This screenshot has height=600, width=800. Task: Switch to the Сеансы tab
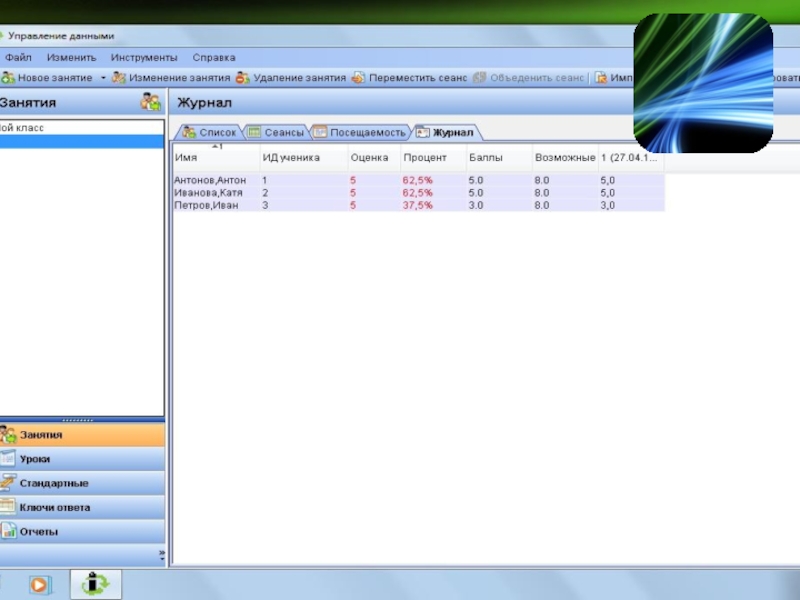click(275, 132)
